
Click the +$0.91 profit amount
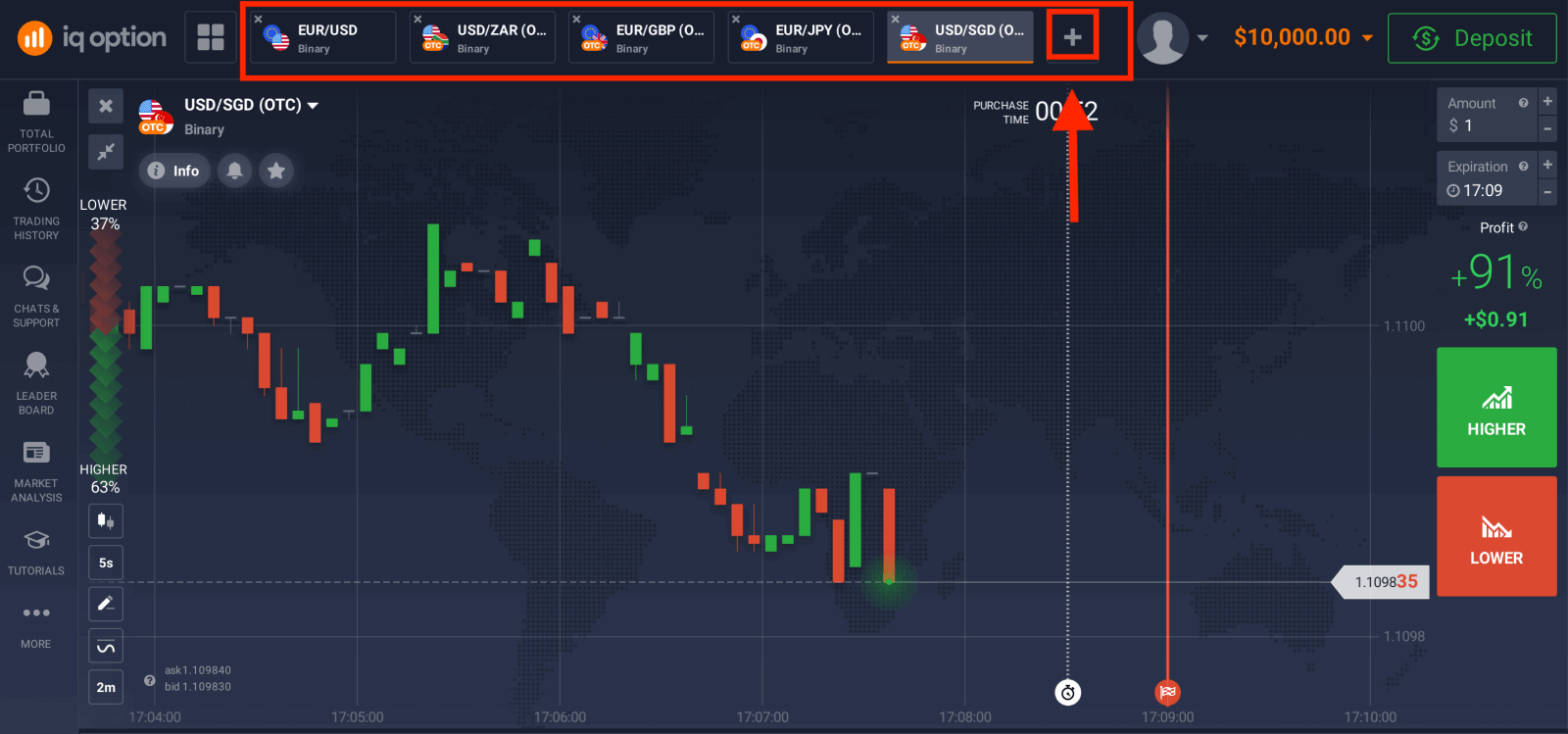tap(1495, 319)
